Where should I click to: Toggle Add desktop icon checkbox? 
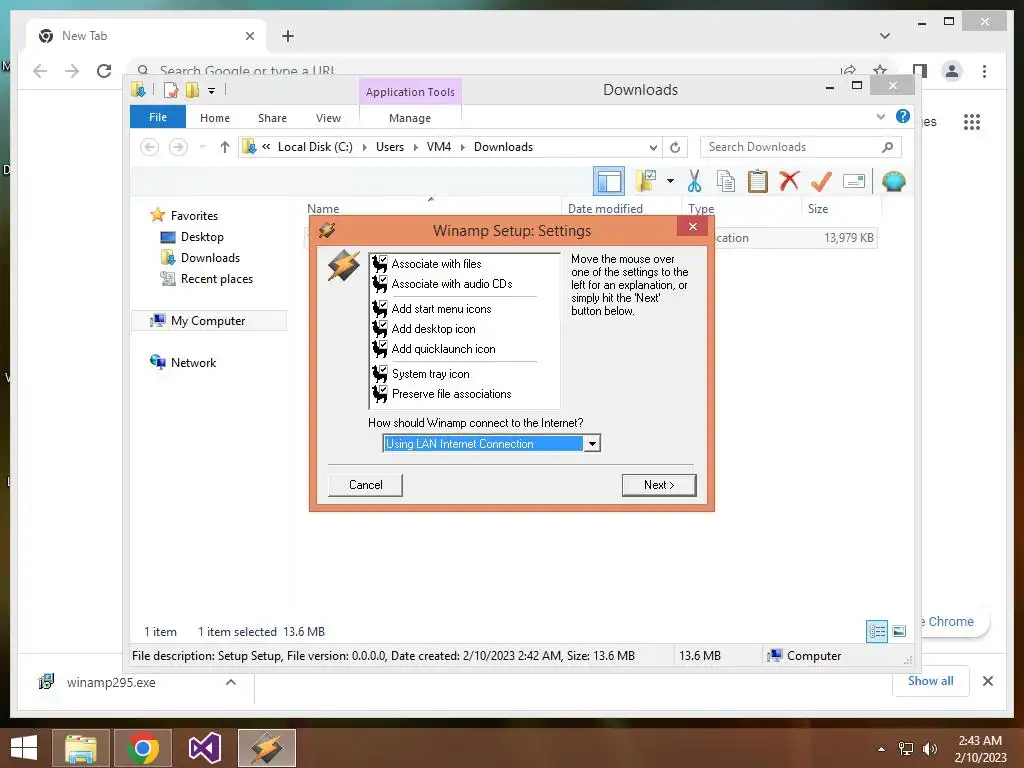coord(379,329)
